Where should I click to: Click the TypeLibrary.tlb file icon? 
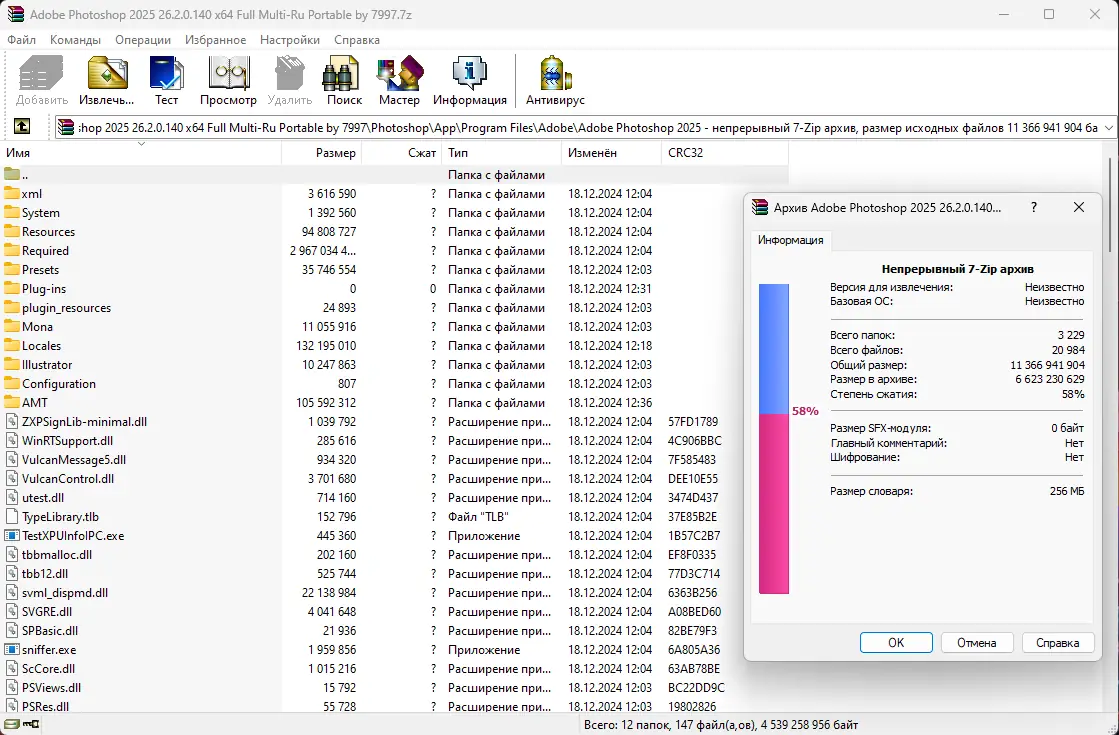tap(11, 516)
